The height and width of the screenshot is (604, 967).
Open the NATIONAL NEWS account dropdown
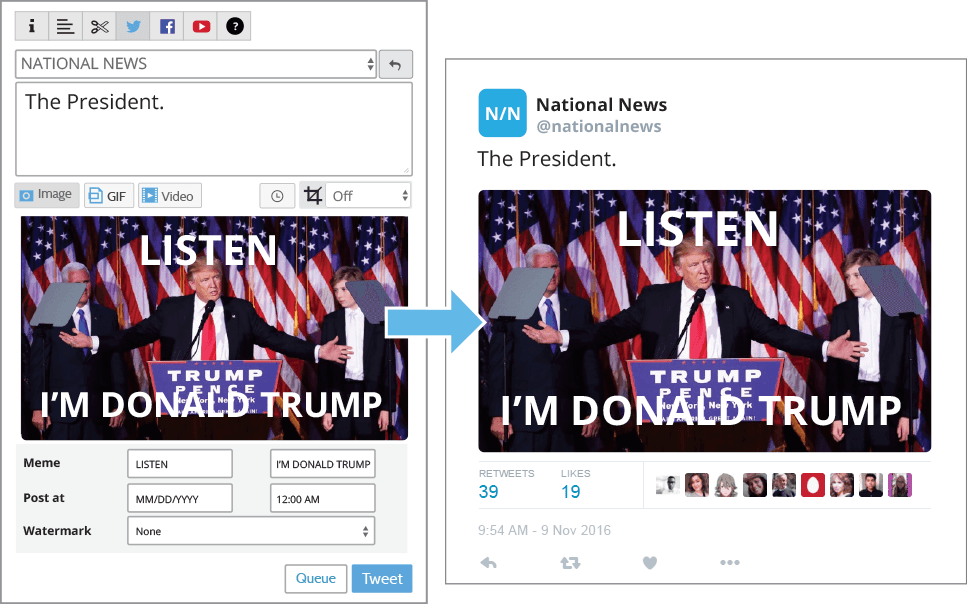tap(196, 64)
